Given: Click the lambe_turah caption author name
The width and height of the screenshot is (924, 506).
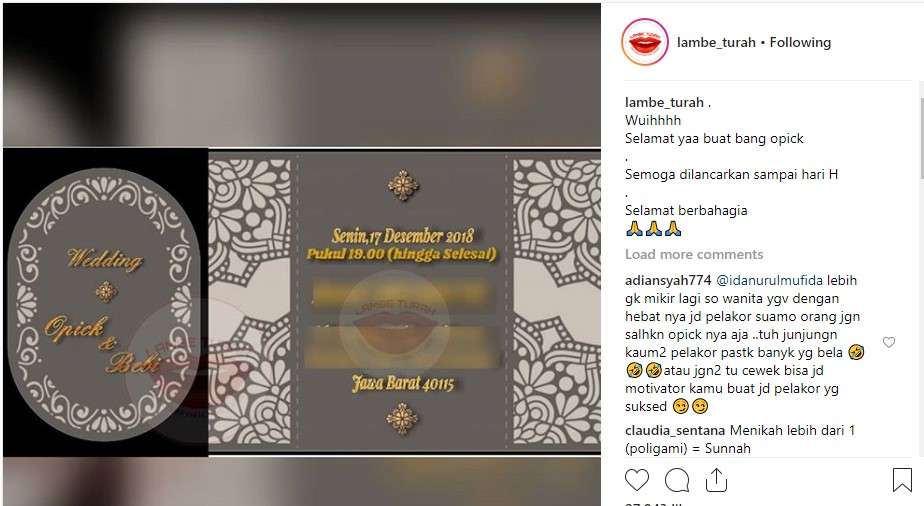Looking at the screenshot, I should (664, 102).
